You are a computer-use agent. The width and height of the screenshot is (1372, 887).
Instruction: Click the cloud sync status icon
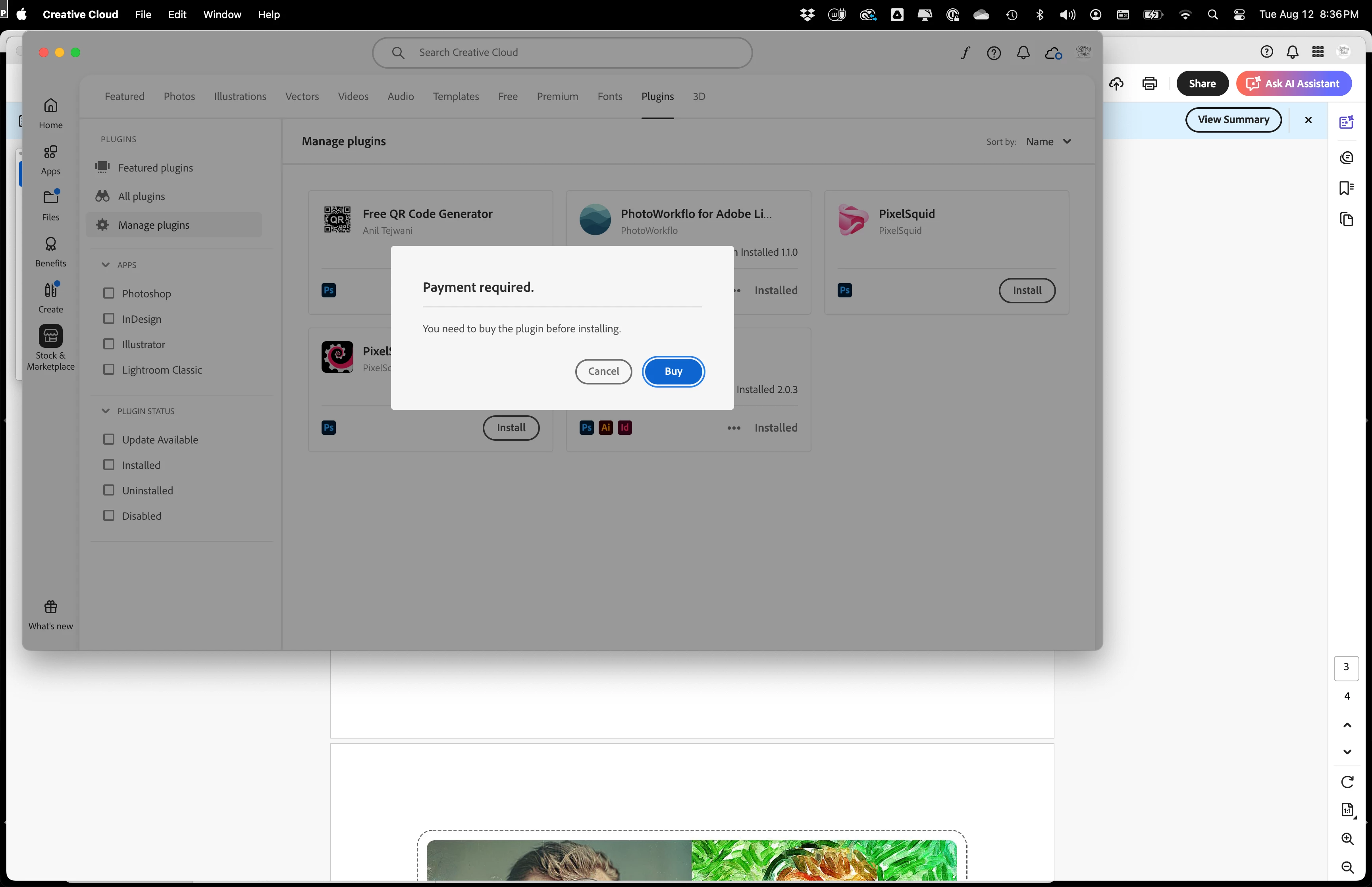pos(1053,53)
